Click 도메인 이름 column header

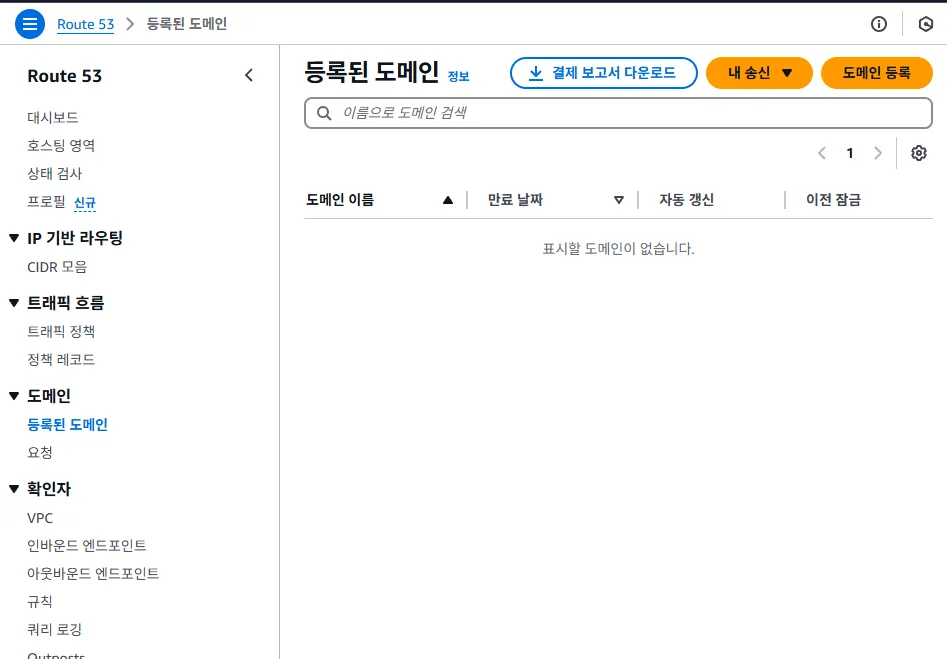[x=340, y=200]
